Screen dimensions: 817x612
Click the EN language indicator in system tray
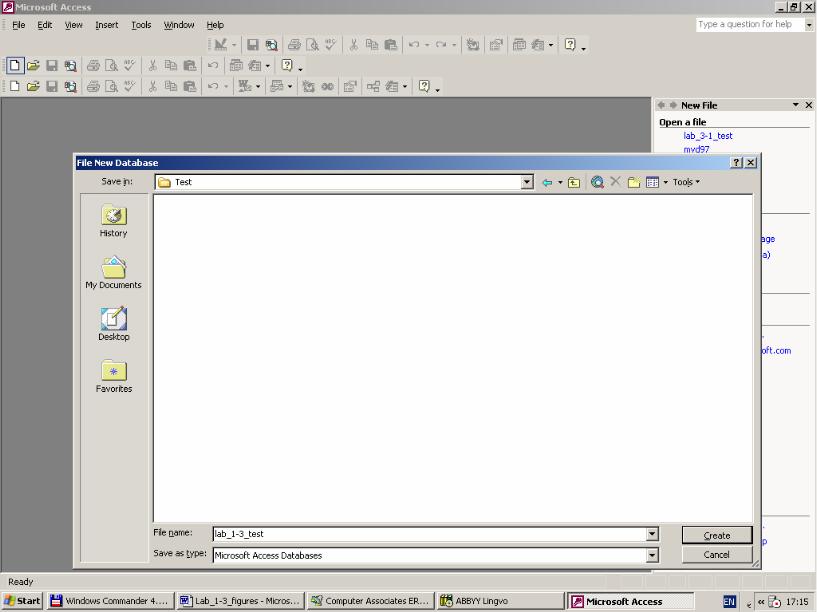click(729, 602)
